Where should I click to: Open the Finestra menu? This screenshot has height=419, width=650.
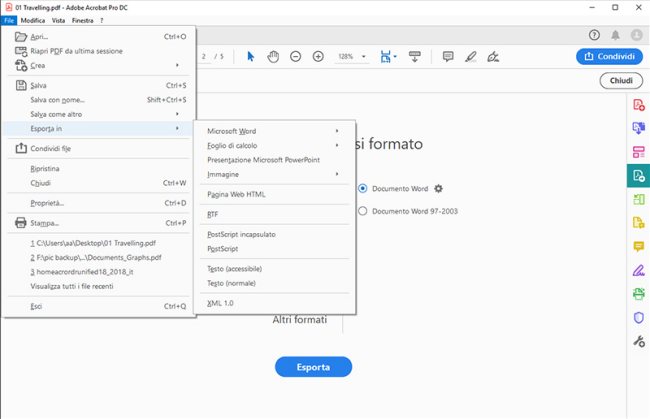click(x=82, y=20)
